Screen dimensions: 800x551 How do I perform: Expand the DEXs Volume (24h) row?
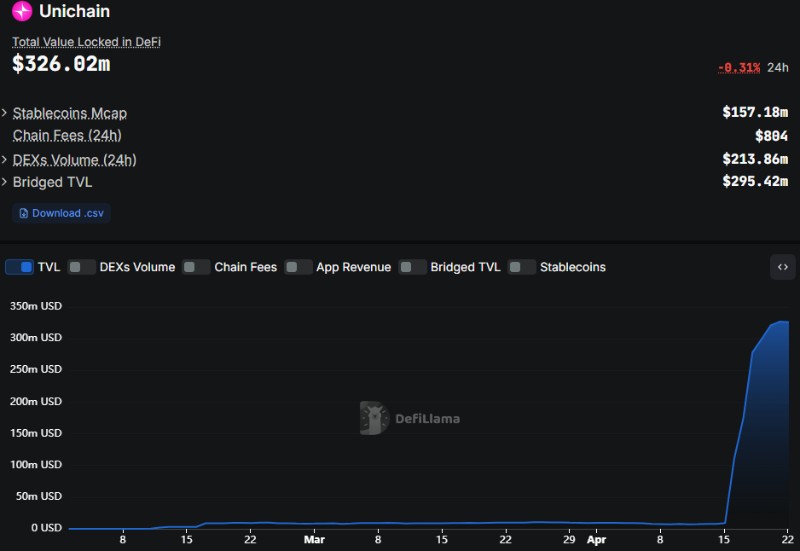point(5,160)
